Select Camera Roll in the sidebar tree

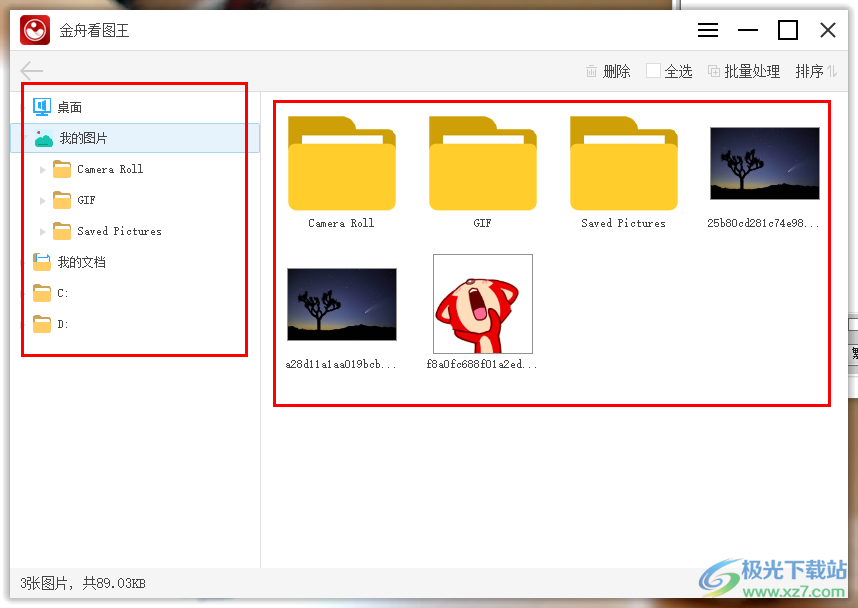pos(110,169)
